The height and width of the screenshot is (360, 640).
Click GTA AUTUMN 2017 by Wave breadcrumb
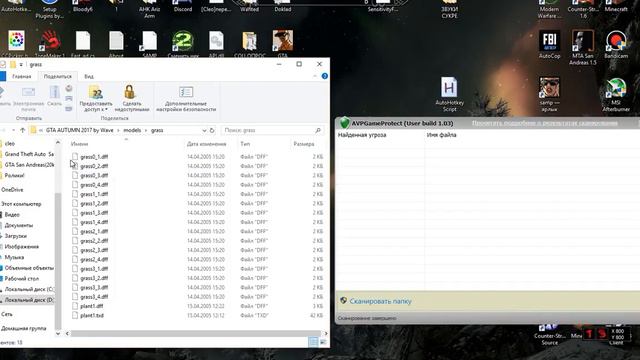tap(80, 130)
